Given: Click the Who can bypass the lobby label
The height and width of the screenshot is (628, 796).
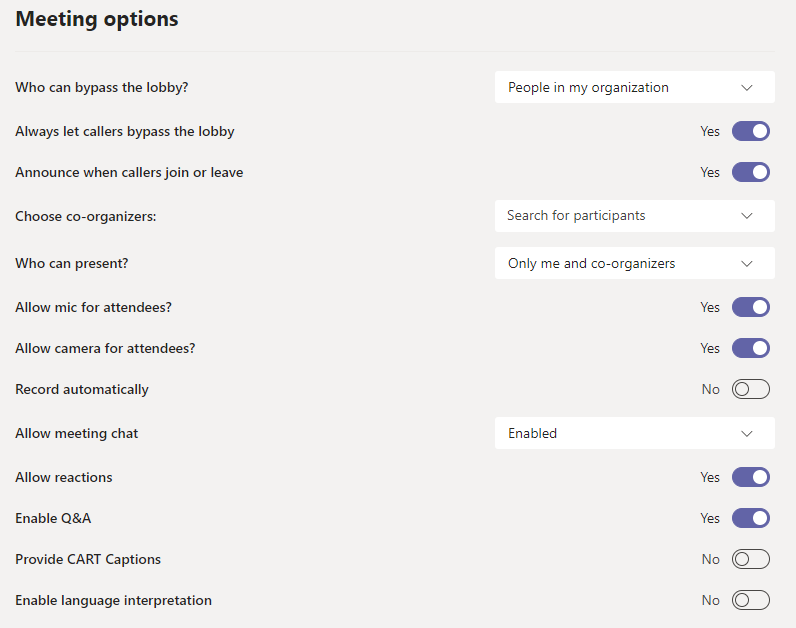Looking at the screenshot, I should [102, 87].
